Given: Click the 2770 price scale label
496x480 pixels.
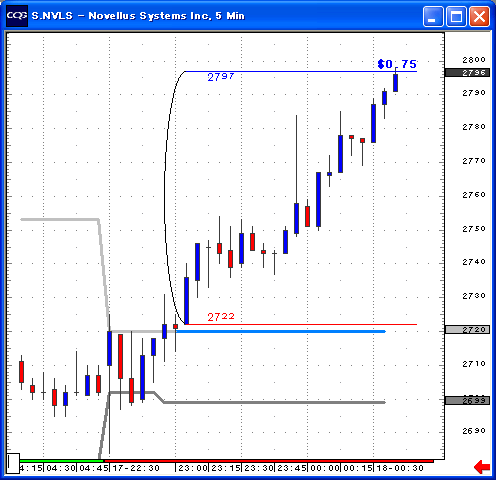Looking at the screenshot, I should [474, 161].
